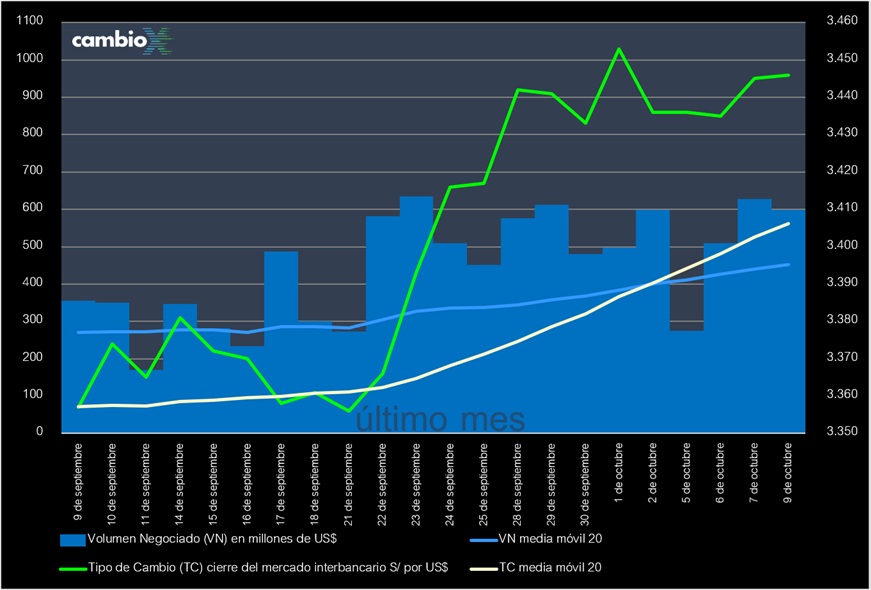The width and height of the screenshot is (871, 590).
Task: Click the right axis value 3.350
Action: [x=843, y=432]
